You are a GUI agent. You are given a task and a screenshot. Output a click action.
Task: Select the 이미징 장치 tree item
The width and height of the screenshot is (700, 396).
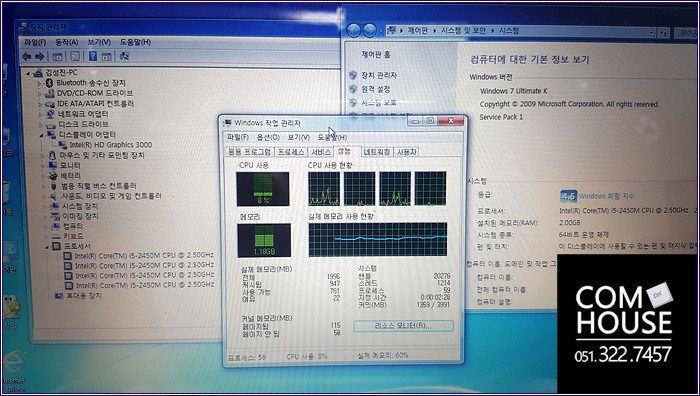point(80,217)
